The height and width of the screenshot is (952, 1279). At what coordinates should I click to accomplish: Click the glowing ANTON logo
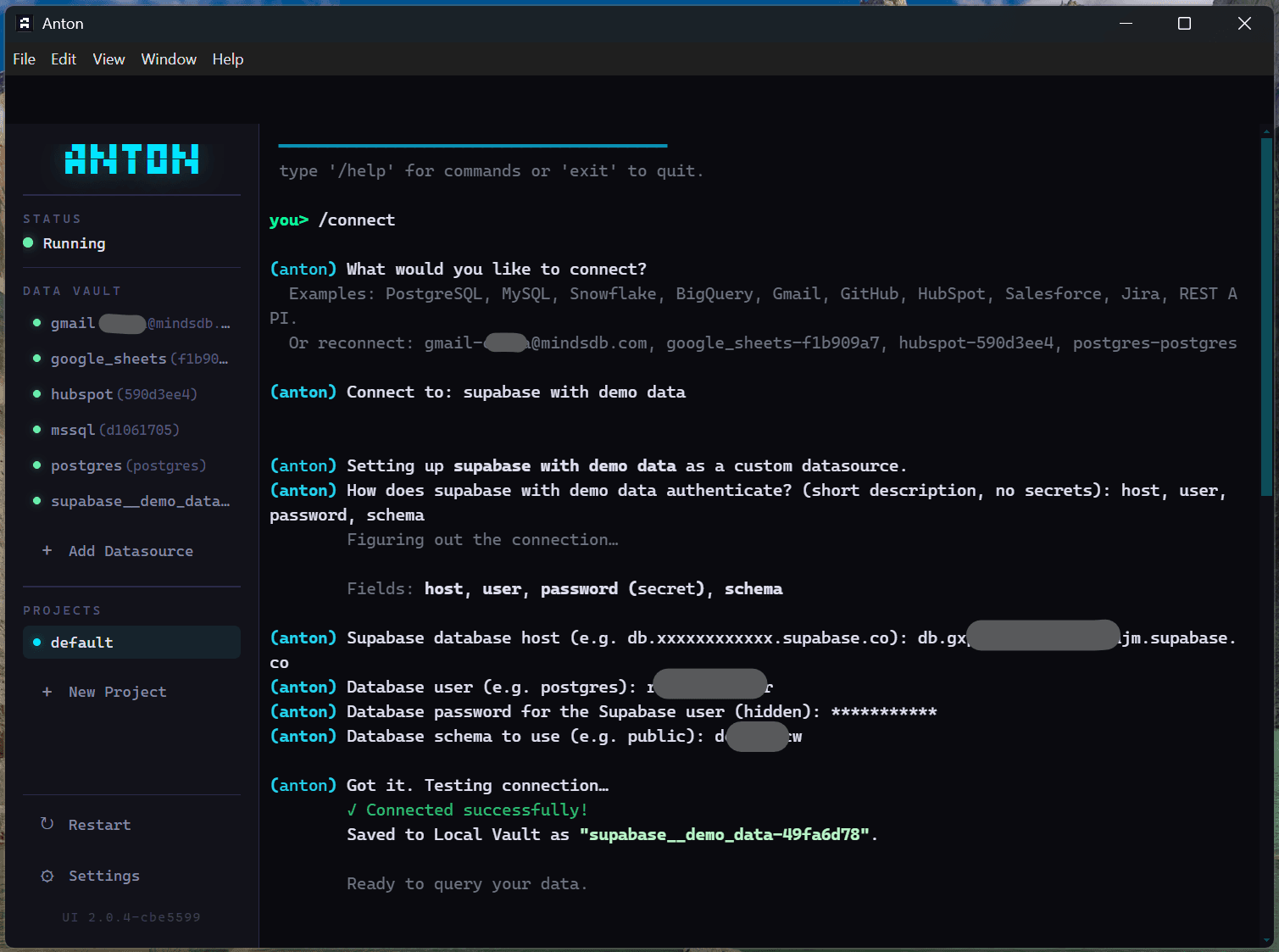pyautogui.click(x=131, y=159)
